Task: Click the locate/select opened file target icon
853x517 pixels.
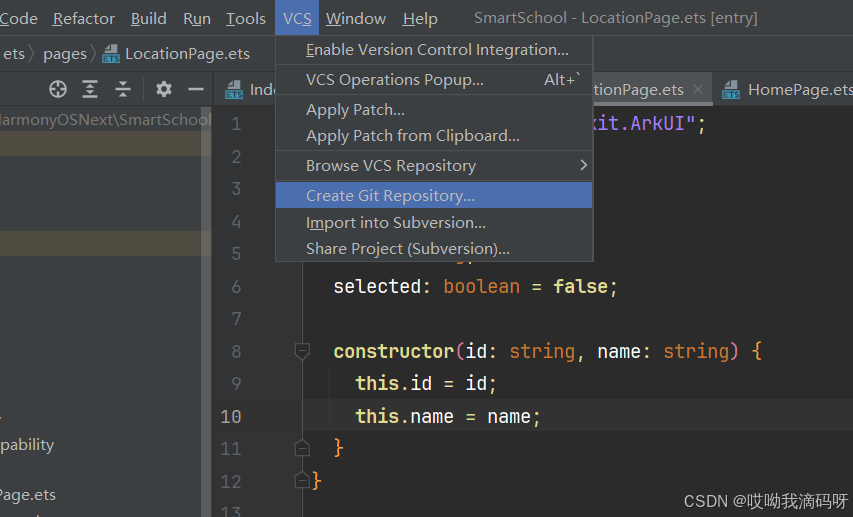Action: (58, 89)
